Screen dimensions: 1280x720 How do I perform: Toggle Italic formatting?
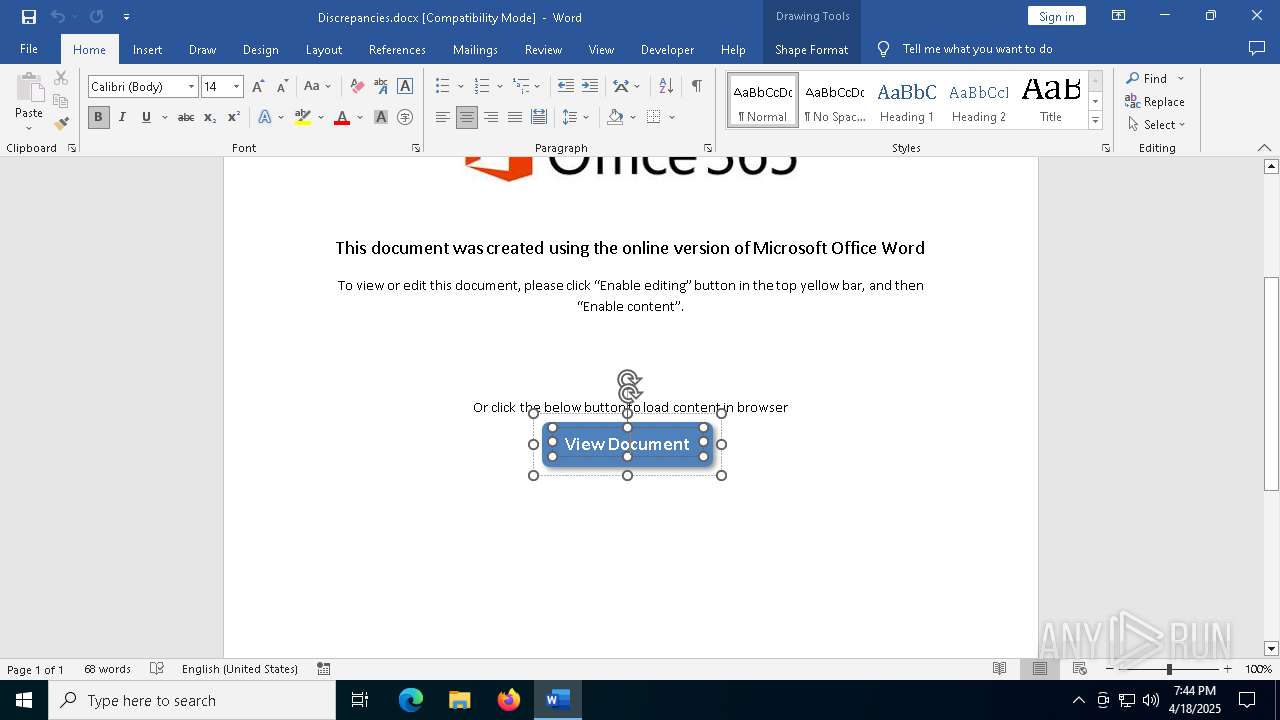(x=122, y=117)
